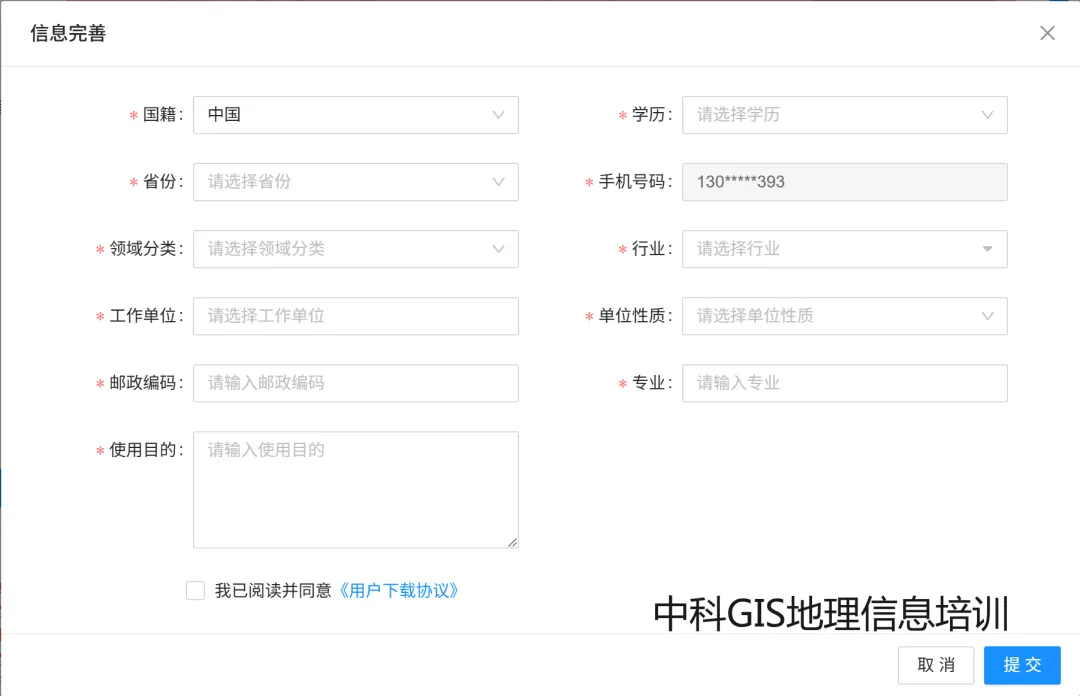The width and height of the screenshot is (1080, 696).
Task: Open the 请选择省份 dropdown
Action: pyautogui.click(x=355, y=182)
